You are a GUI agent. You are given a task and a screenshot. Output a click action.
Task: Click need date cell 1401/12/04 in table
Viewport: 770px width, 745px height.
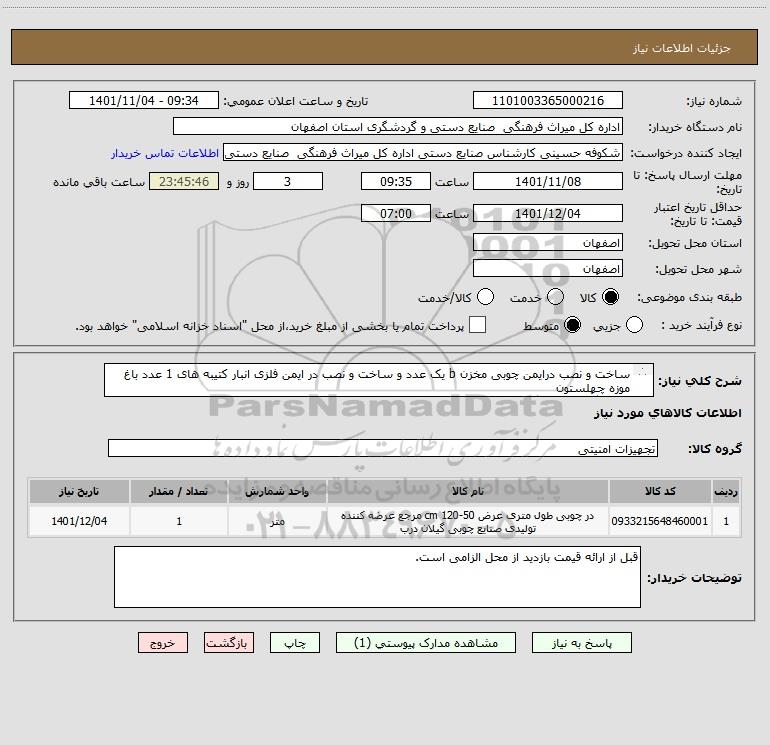pos(79,521)
